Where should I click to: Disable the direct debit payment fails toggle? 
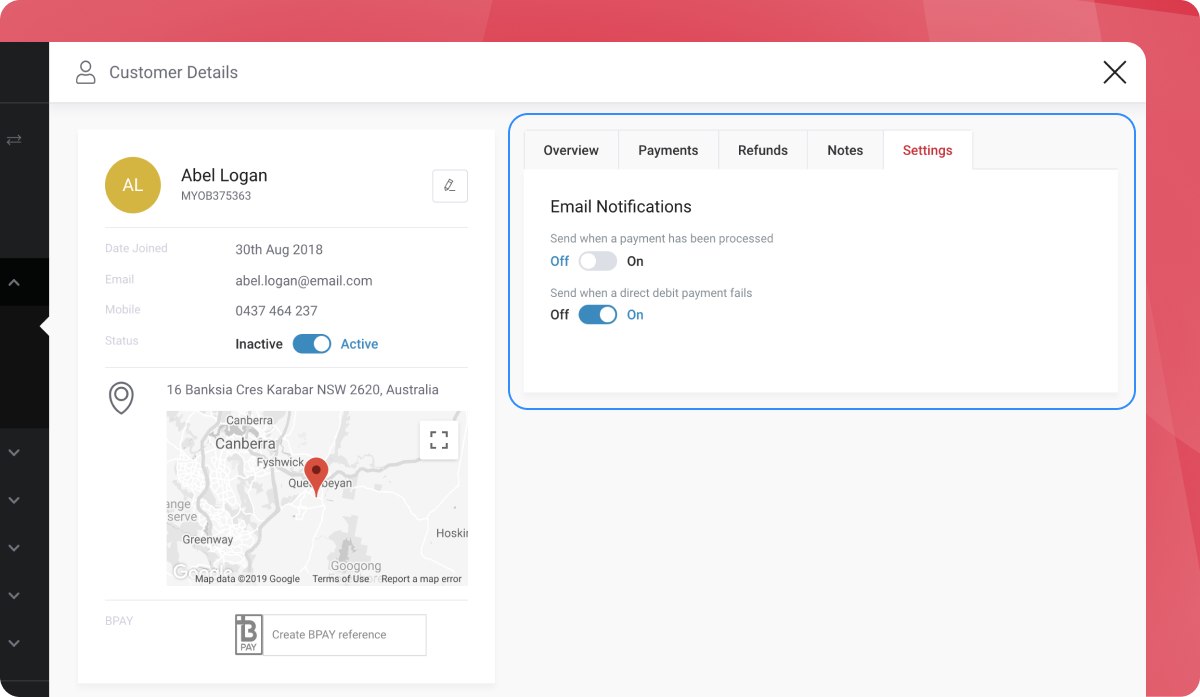click(598, 314)
